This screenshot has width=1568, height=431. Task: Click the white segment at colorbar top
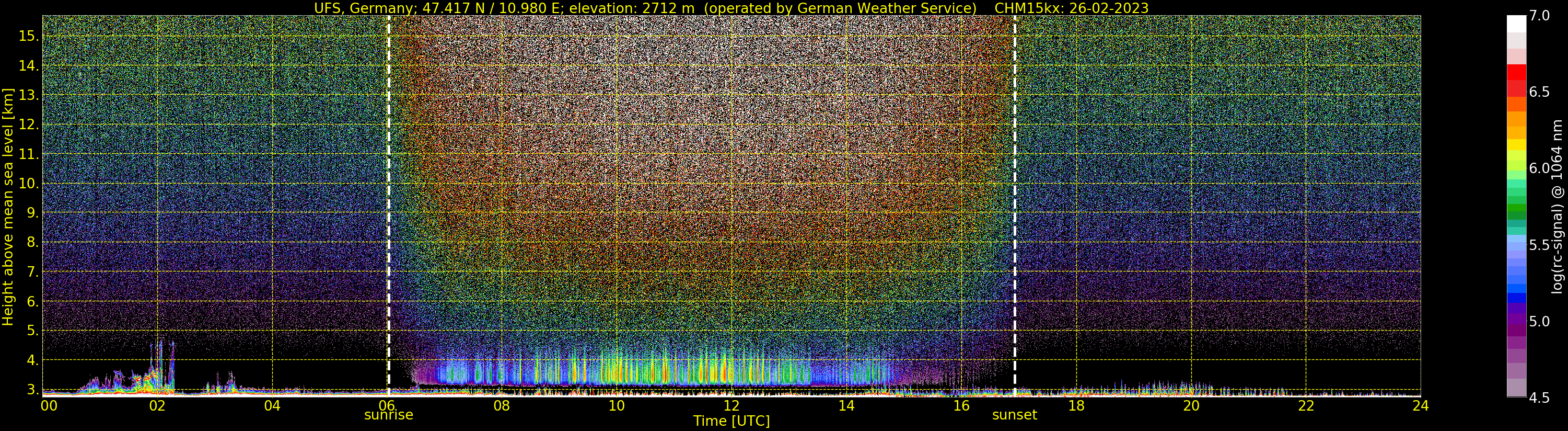click(x=1516, y=24)
